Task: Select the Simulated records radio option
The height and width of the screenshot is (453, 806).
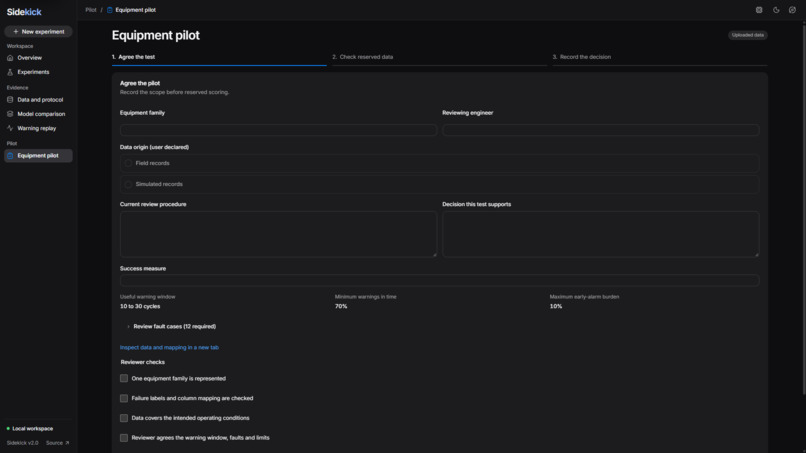Action: pos(128,185)
